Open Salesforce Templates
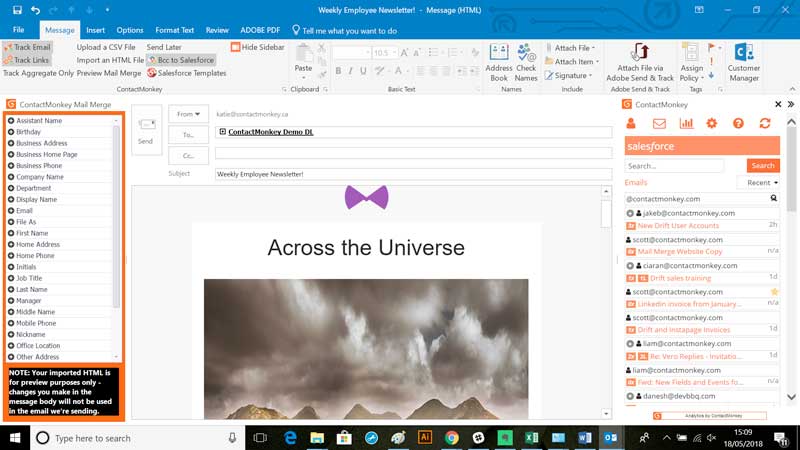This screenshot has height=450, width=800. tap(187, 73)
